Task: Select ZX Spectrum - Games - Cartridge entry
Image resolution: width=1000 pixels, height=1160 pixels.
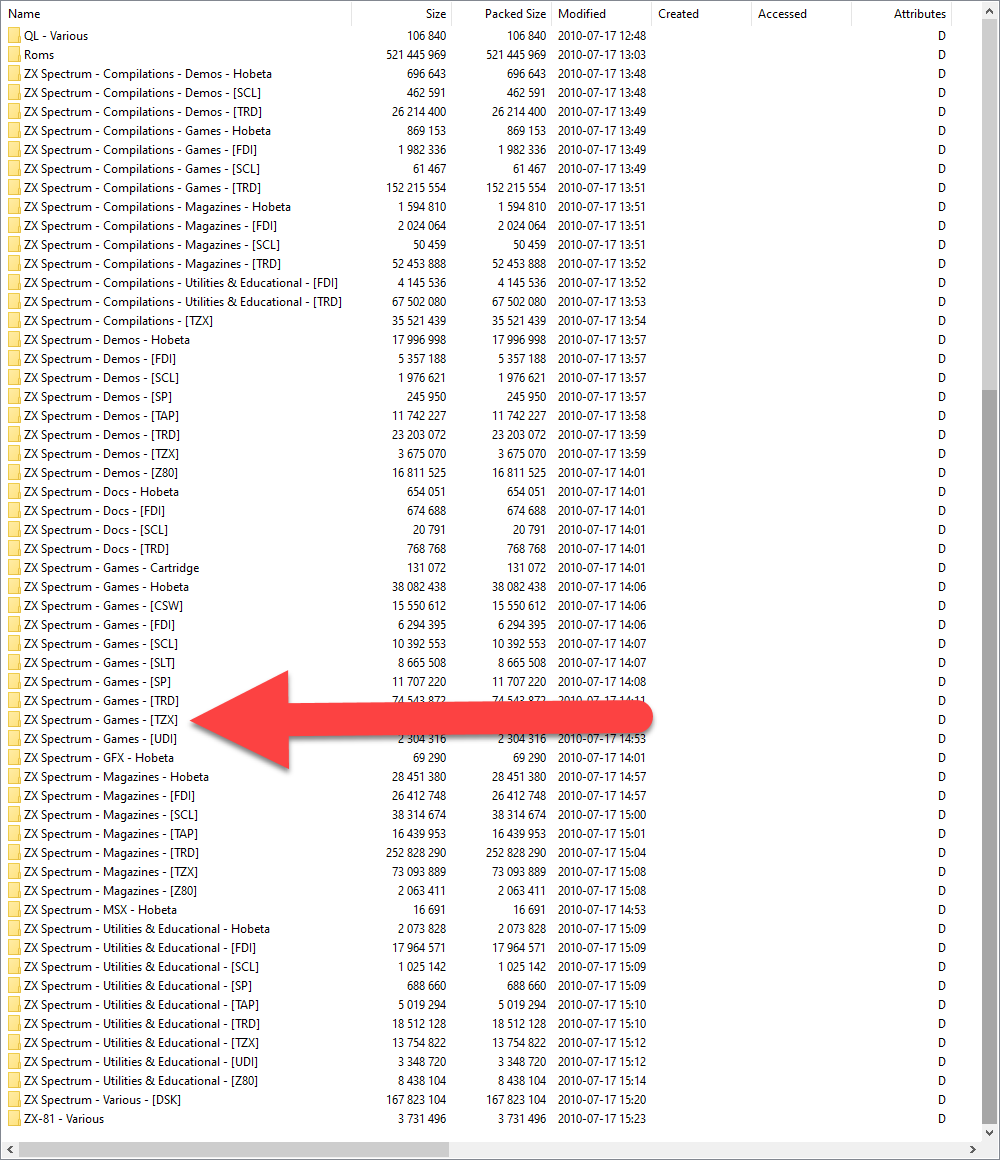Action: 111,568
